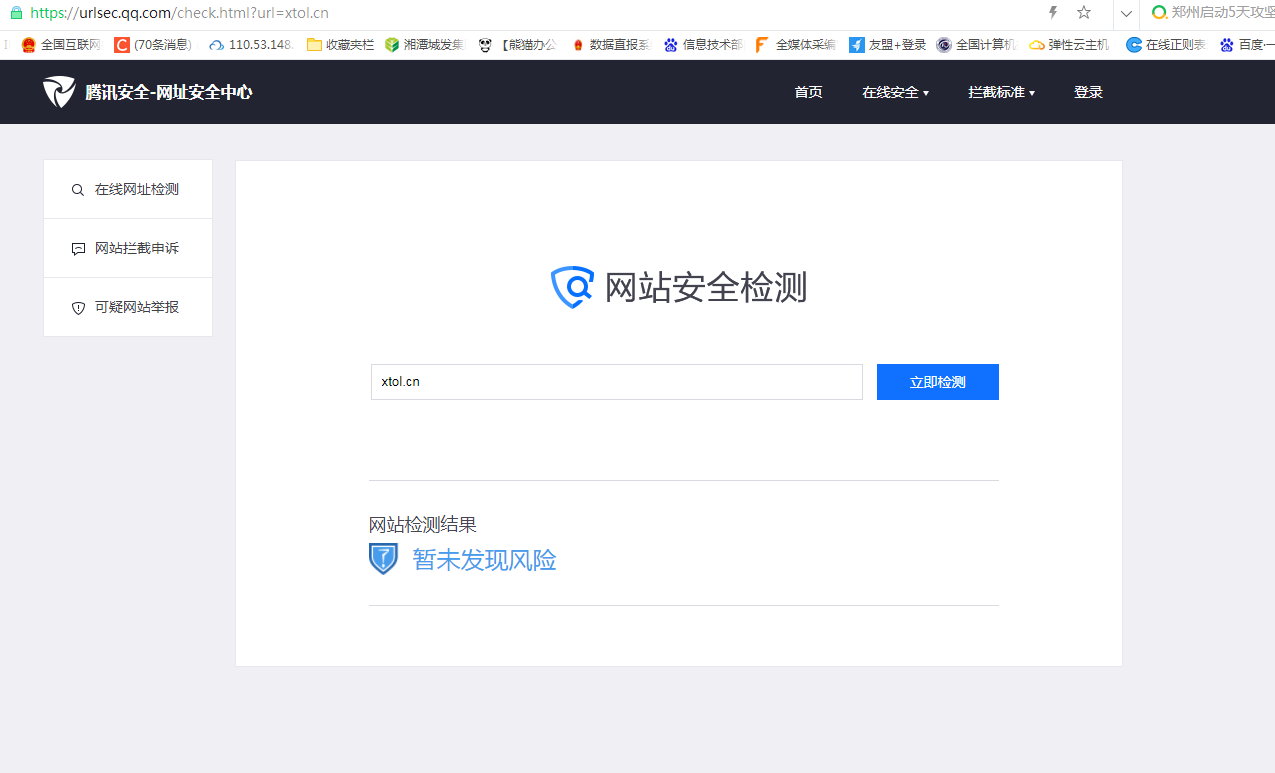Viewport: 1275px width, 773px height.
Task: Click the lightning bolt speed-mode icon
Action: [1052, 13]
